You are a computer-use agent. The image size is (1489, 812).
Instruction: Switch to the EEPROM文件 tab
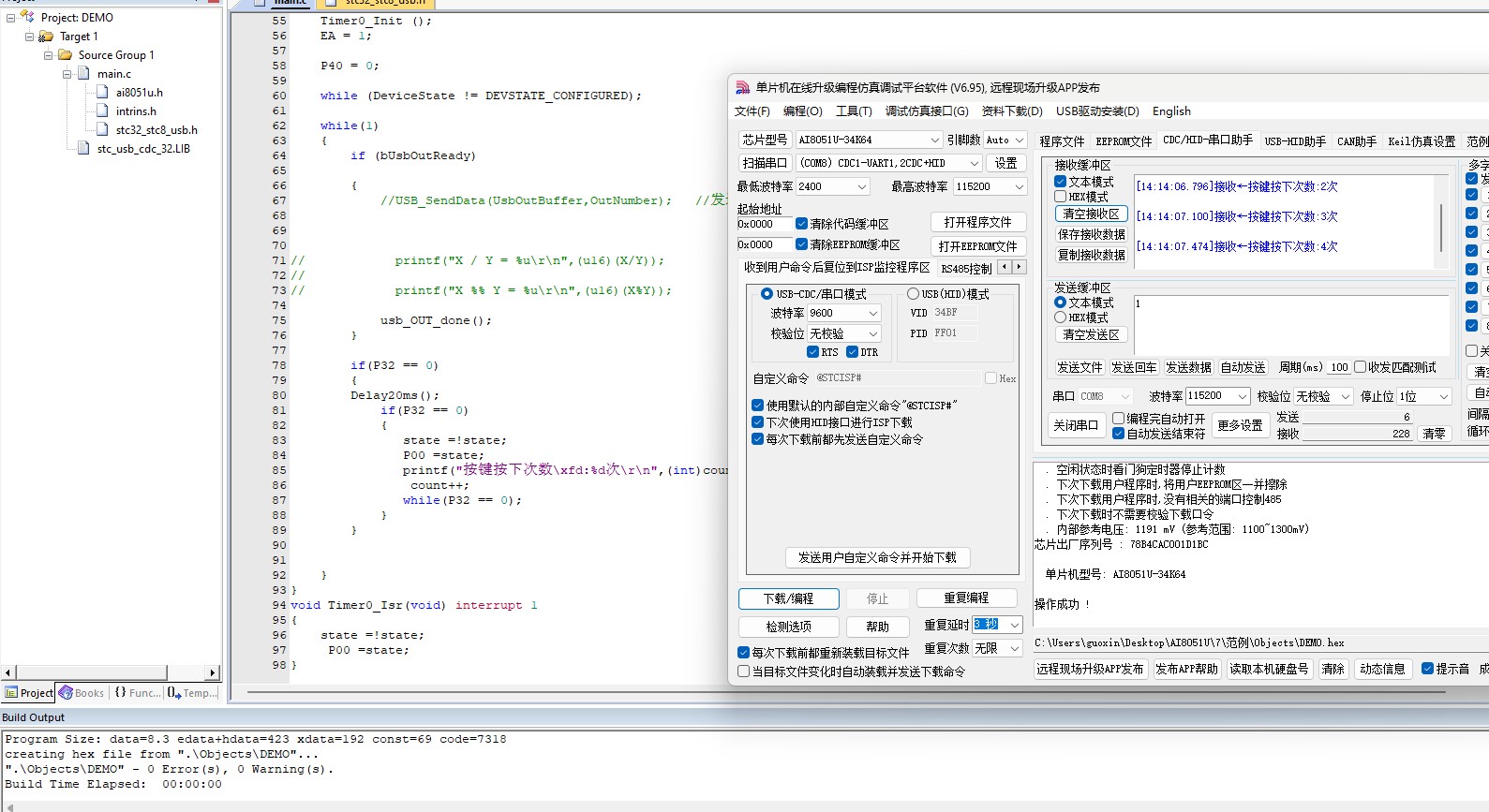click(x=1124, y=141)
